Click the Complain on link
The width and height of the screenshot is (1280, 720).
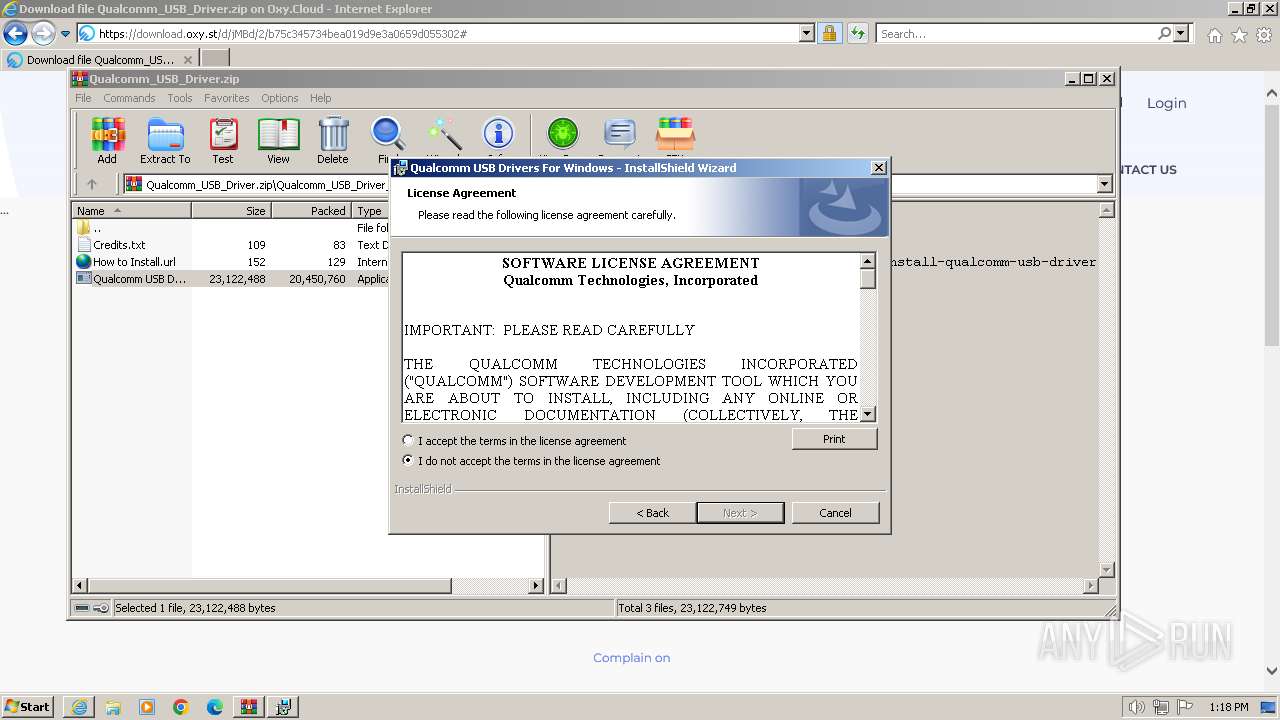pyautogui.click(x=631, y=658)
